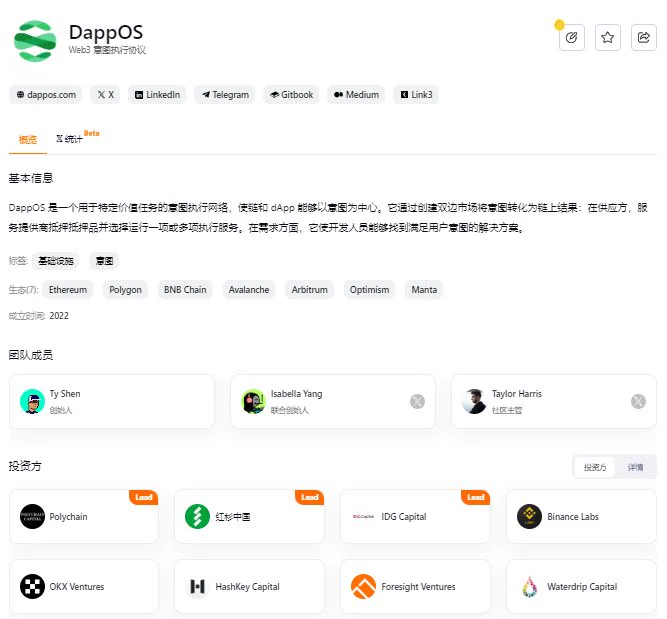The width and height of the screenshot is (667, 619).
Task: Select the Optimism ecosystem chip
Action: coord(369,290)
